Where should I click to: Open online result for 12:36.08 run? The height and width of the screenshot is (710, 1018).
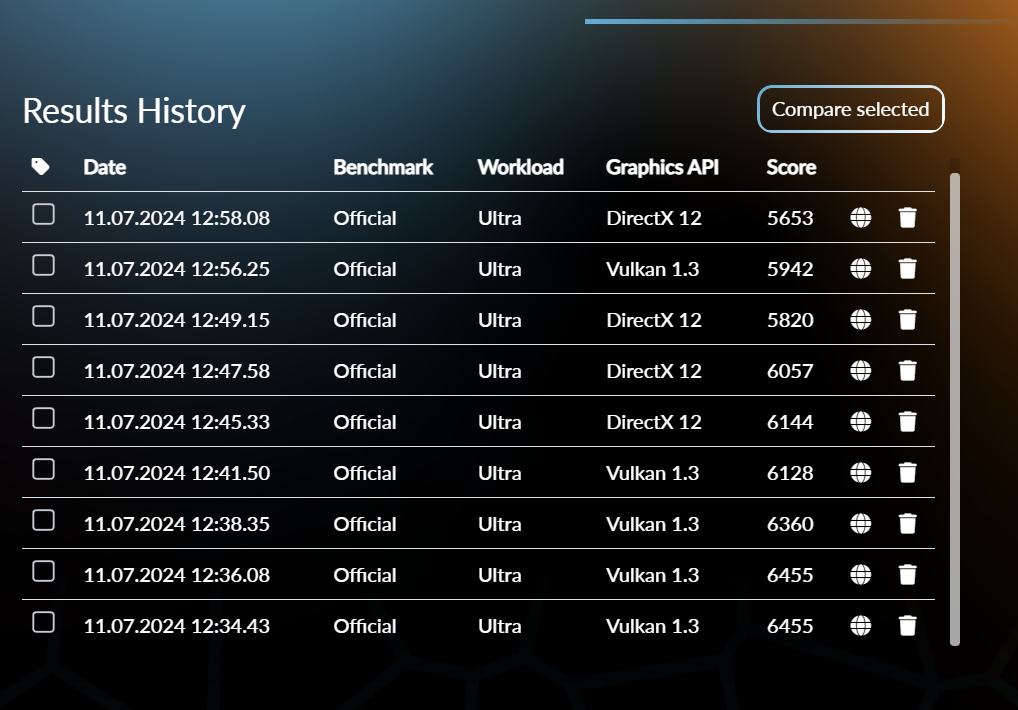pos(860,574)
